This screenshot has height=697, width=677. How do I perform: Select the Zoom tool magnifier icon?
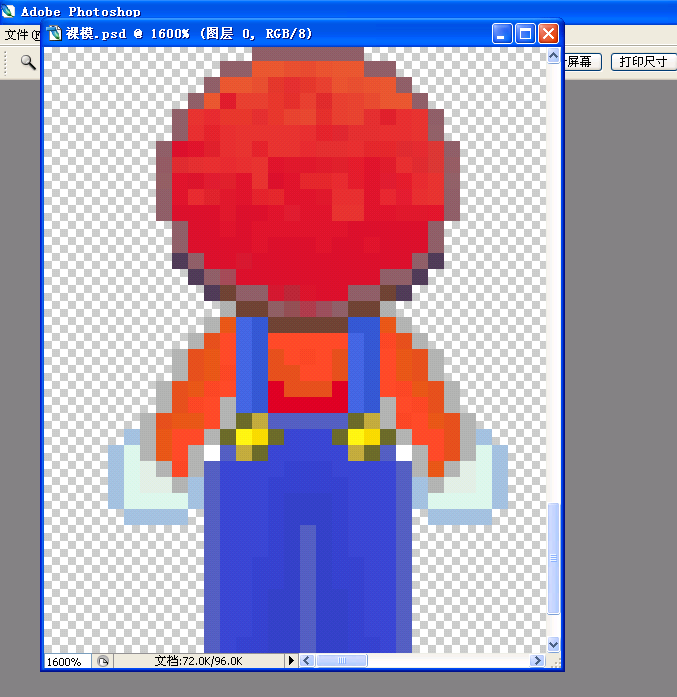coord(28,62)
